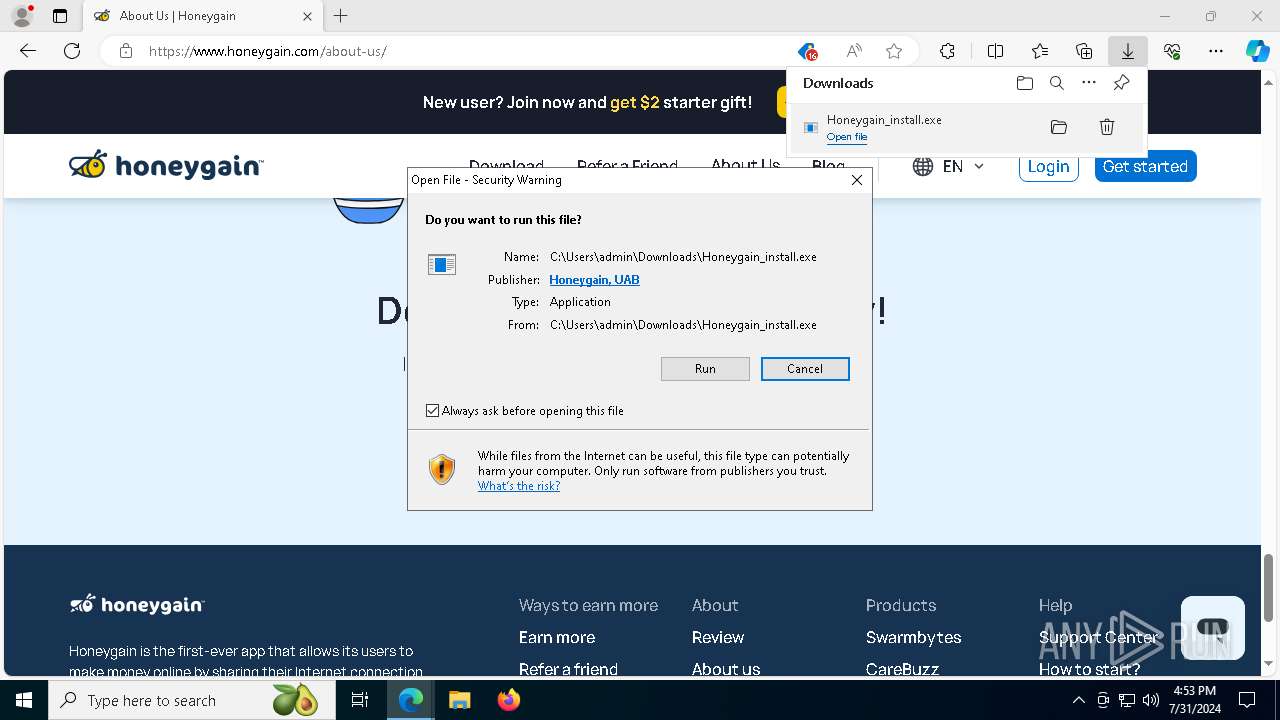Viewport: 1280px width, 720px height.
Task: Click Cancel in Security Warning dialog
Action: (x=805, y=369)
